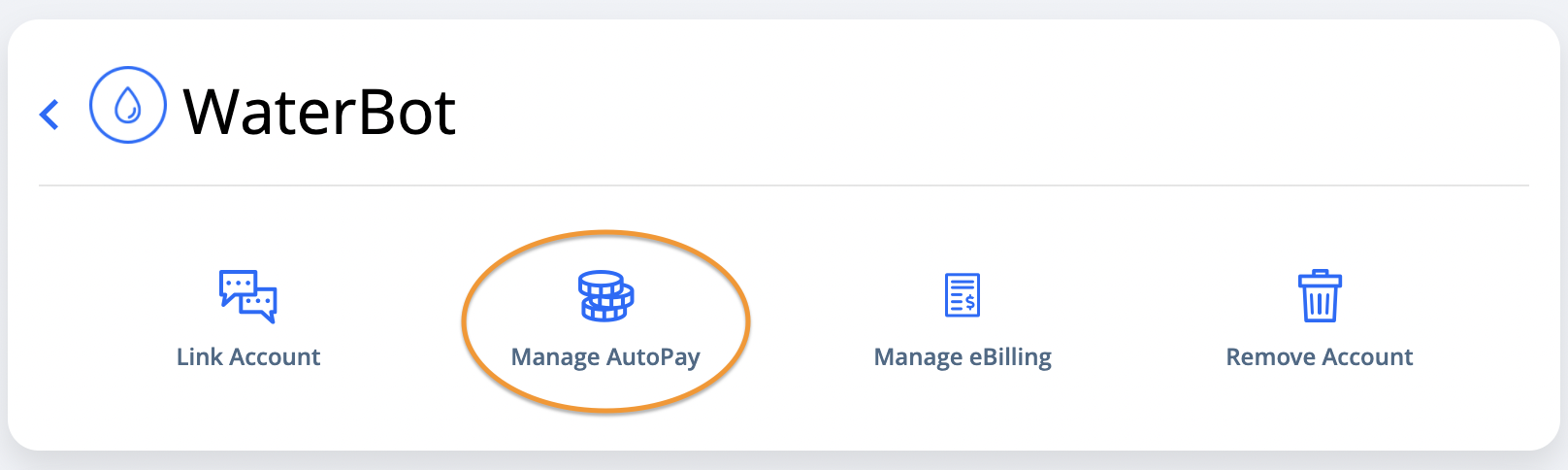
Task: Click the lid of the trash can icon
Action: pyautogui.click(x=1320, y=279)
